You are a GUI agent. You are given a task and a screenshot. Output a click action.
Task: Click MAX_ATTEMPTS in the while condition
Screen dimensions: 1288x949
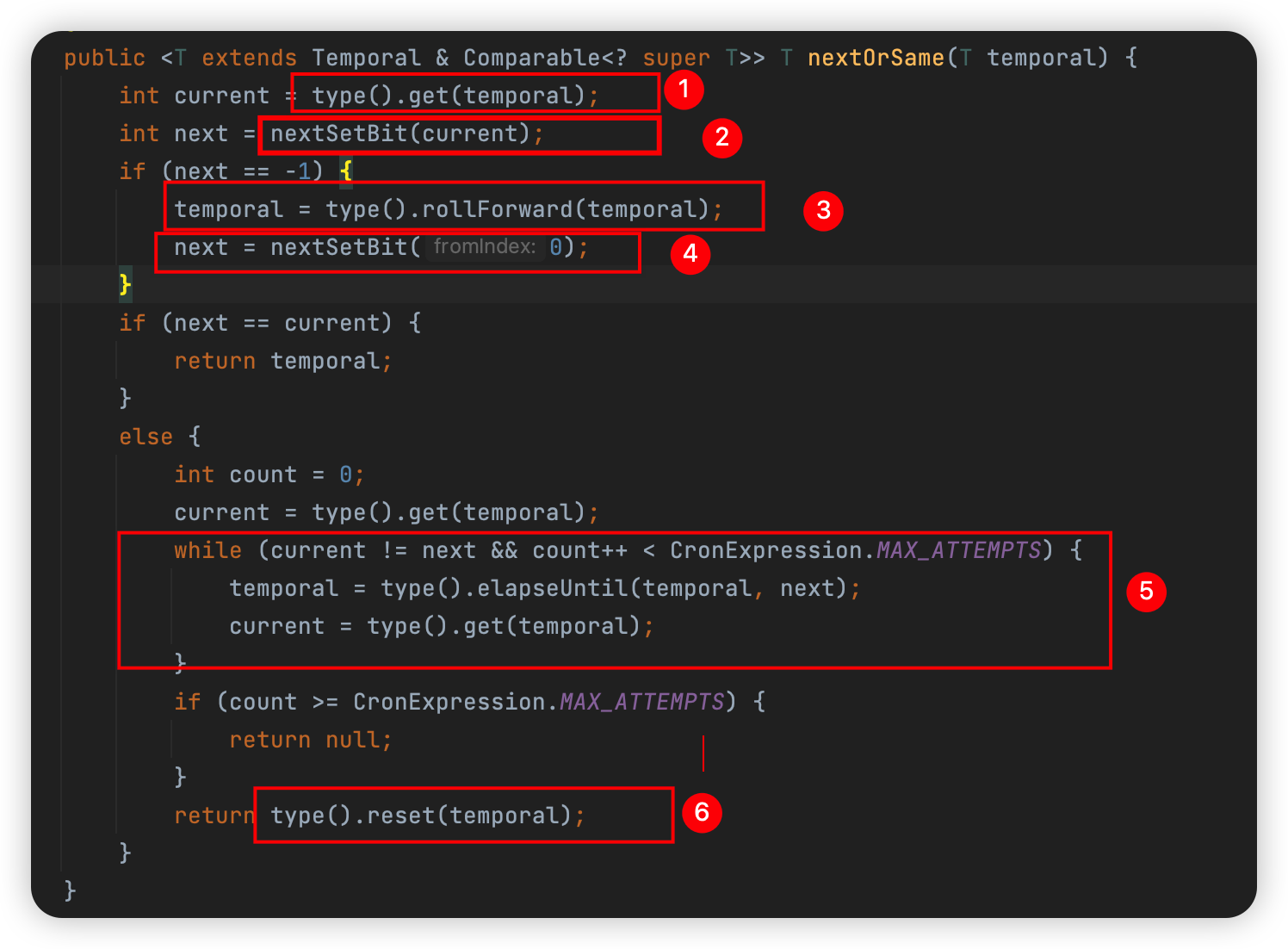coord(958,550)
